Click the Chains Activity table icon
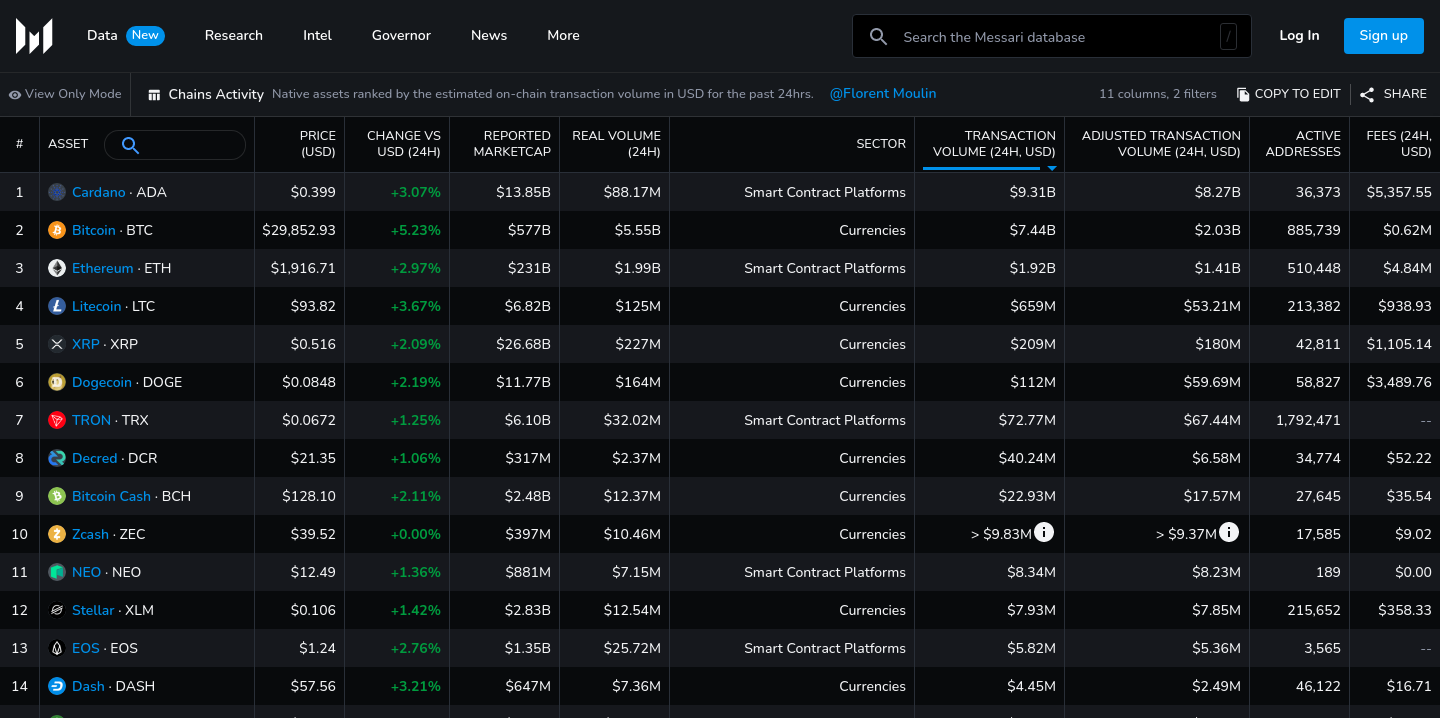This screenshot has height=718, width=1440. click(154, 95)
